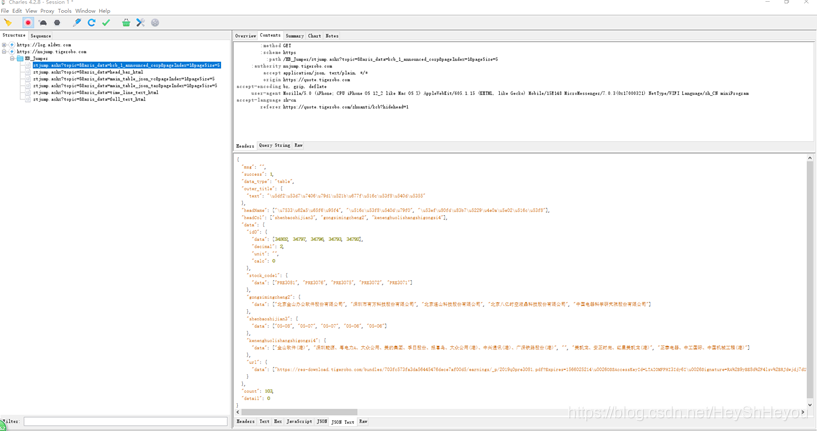
Task: Open the Tools menu
Action: (65, 10)
